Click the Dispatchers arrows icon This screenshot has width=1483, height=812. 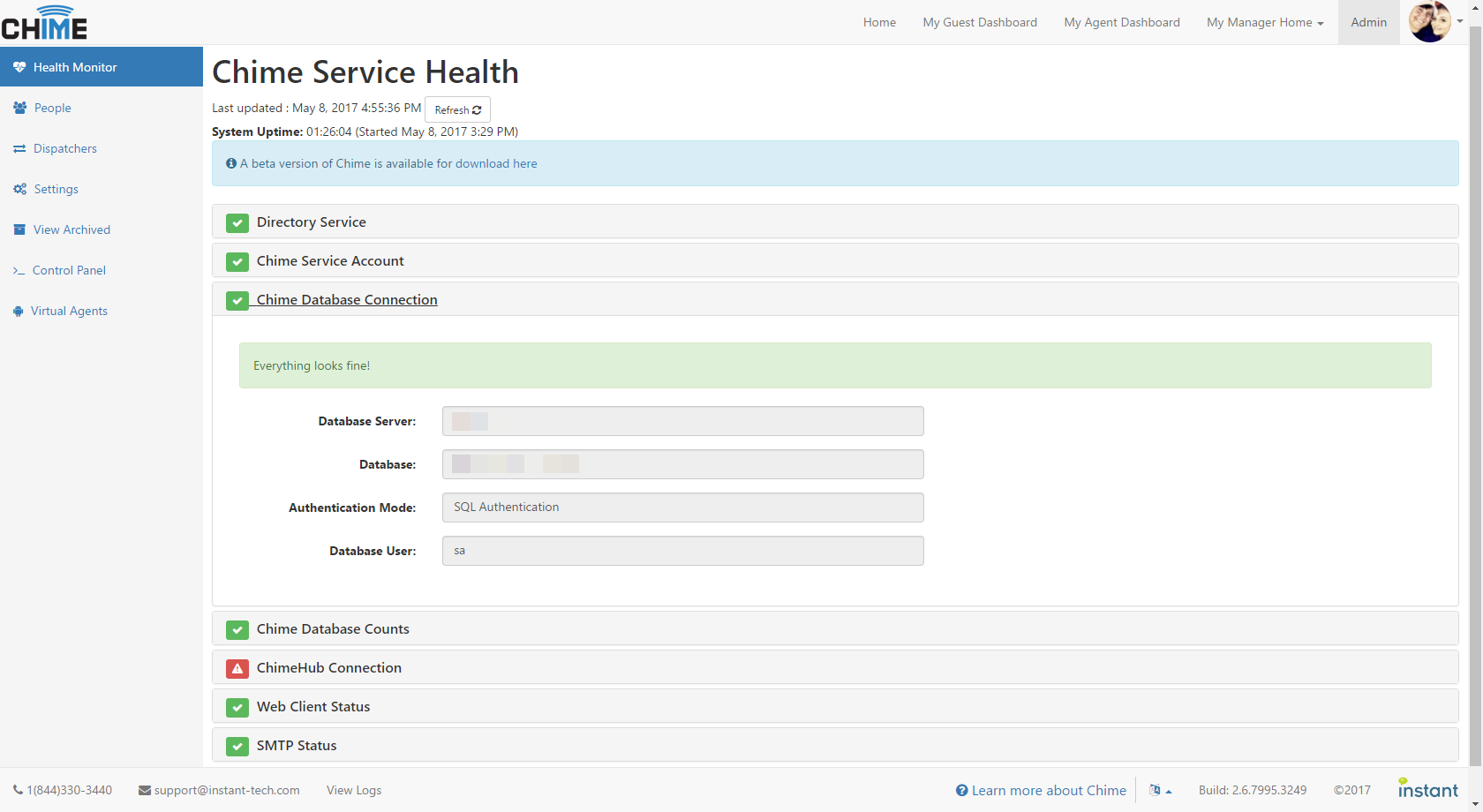pyautogui.click(x=19, y=148)
